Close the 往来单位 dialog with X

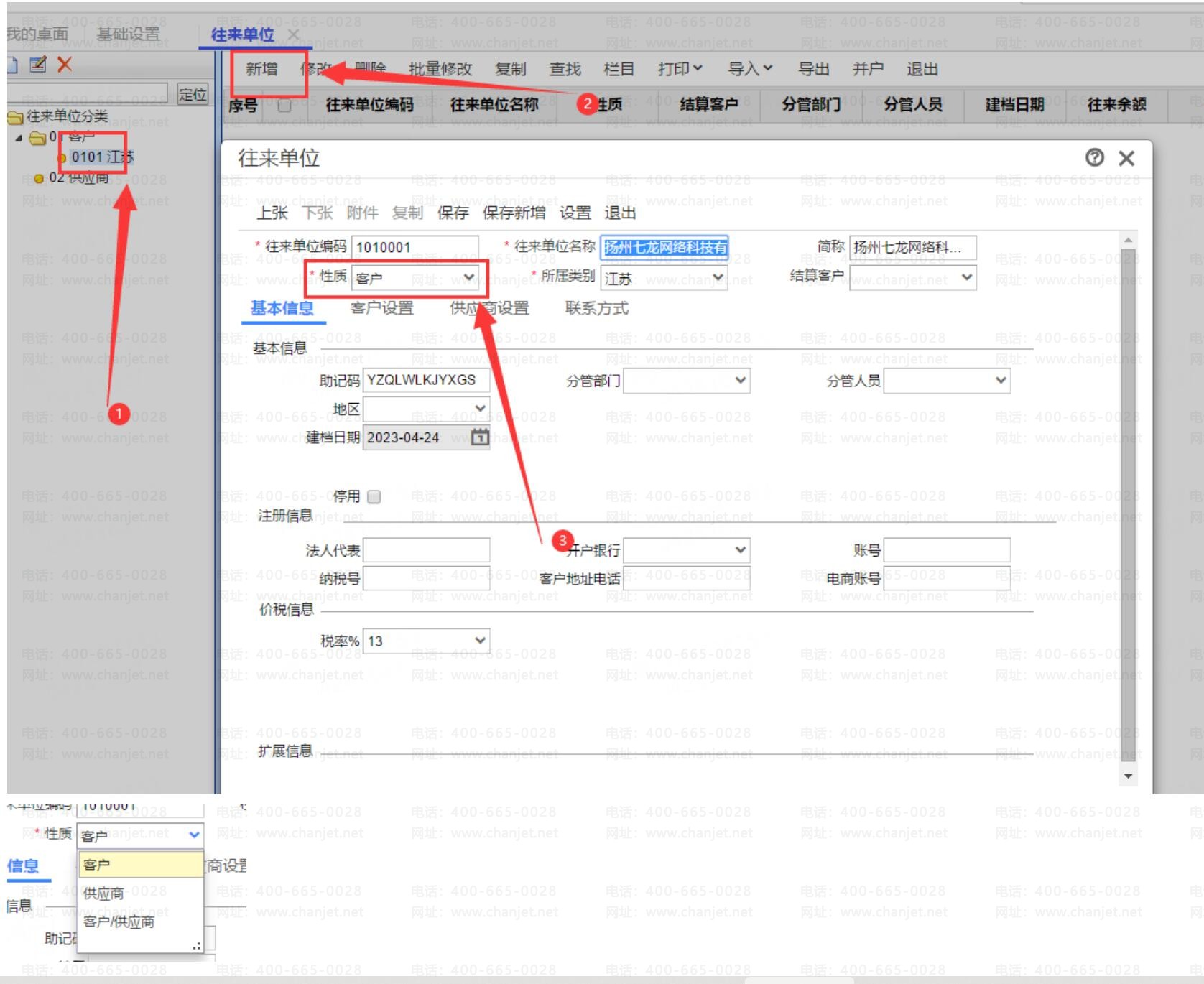pyautogui.click(x=1126, y=158)
